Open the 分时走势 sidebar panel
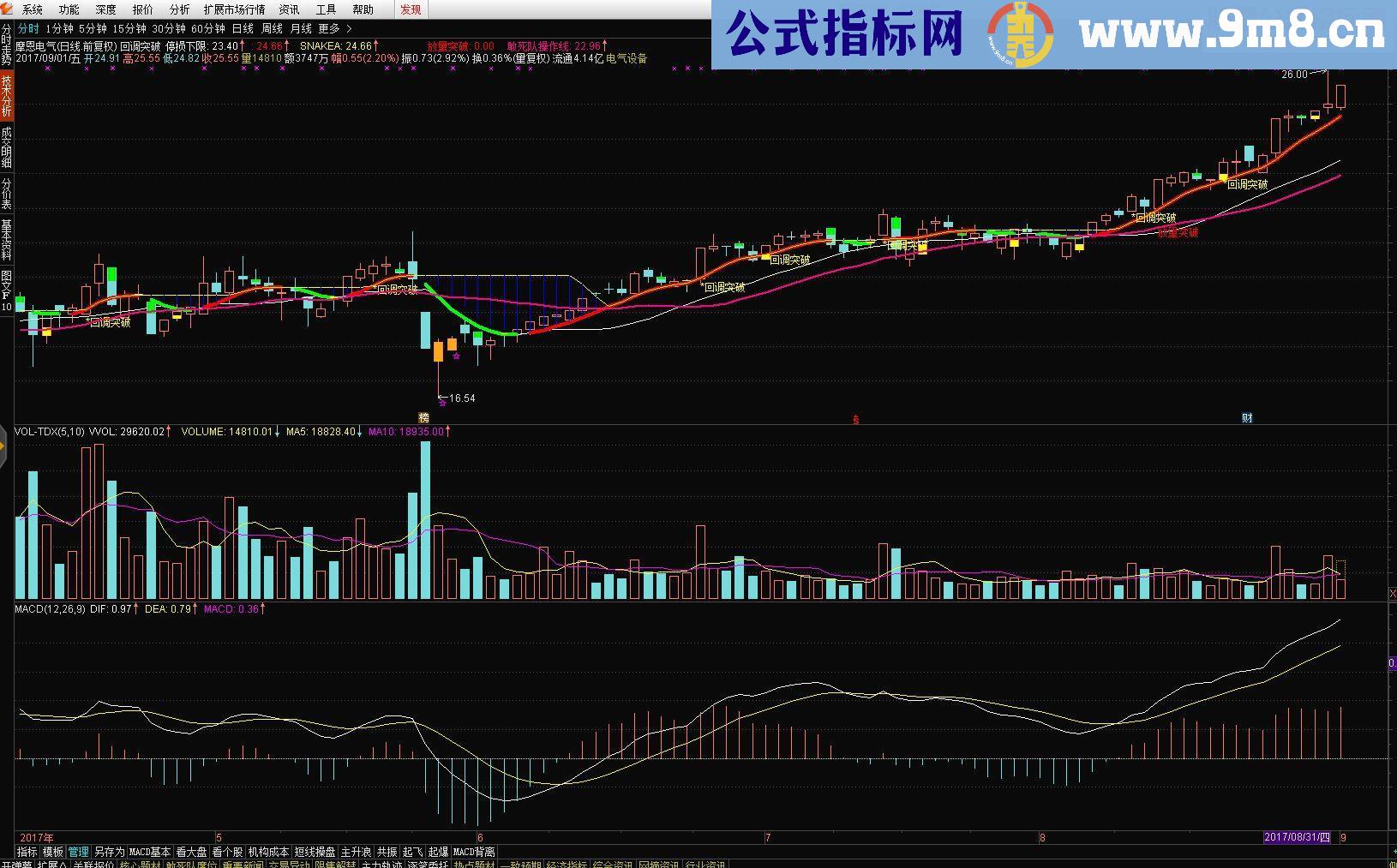Image resolution: width=1397 pixels, height=868 pixels. [x=6, y=43]
